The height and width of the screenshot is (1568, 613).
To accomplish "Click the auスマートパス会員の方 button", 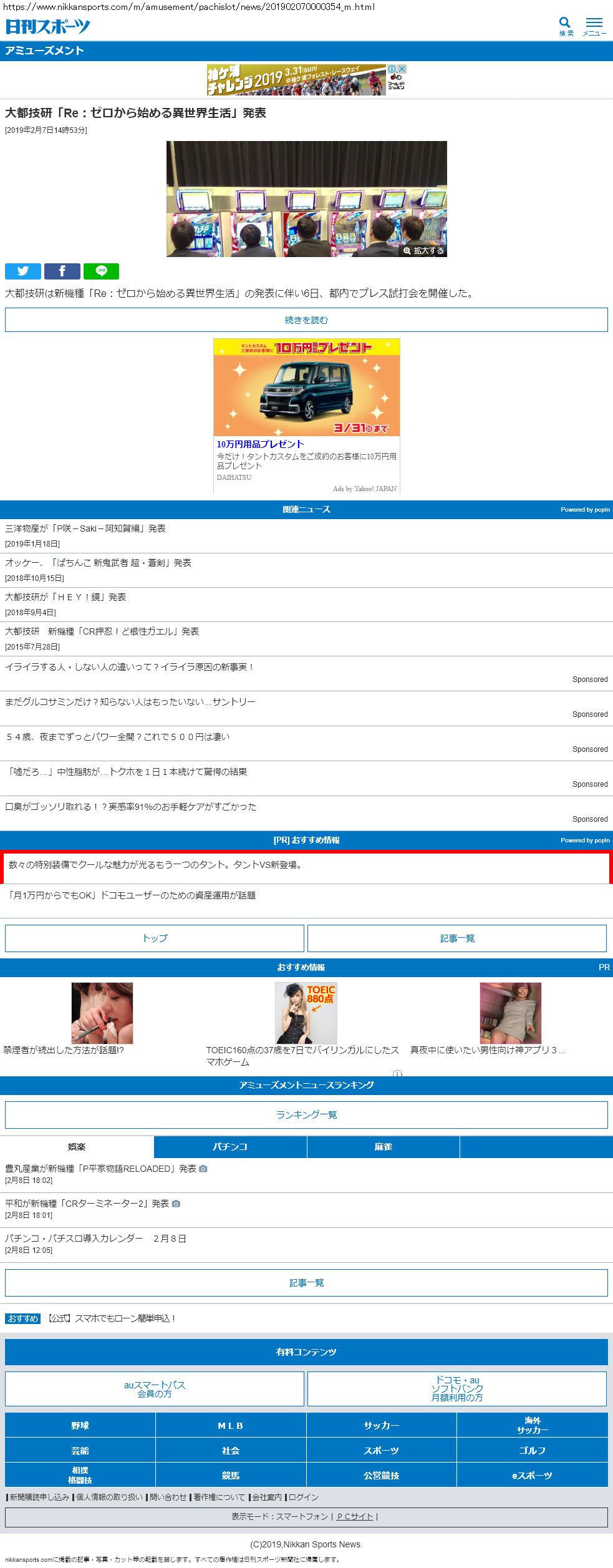I will point(155,1389).
